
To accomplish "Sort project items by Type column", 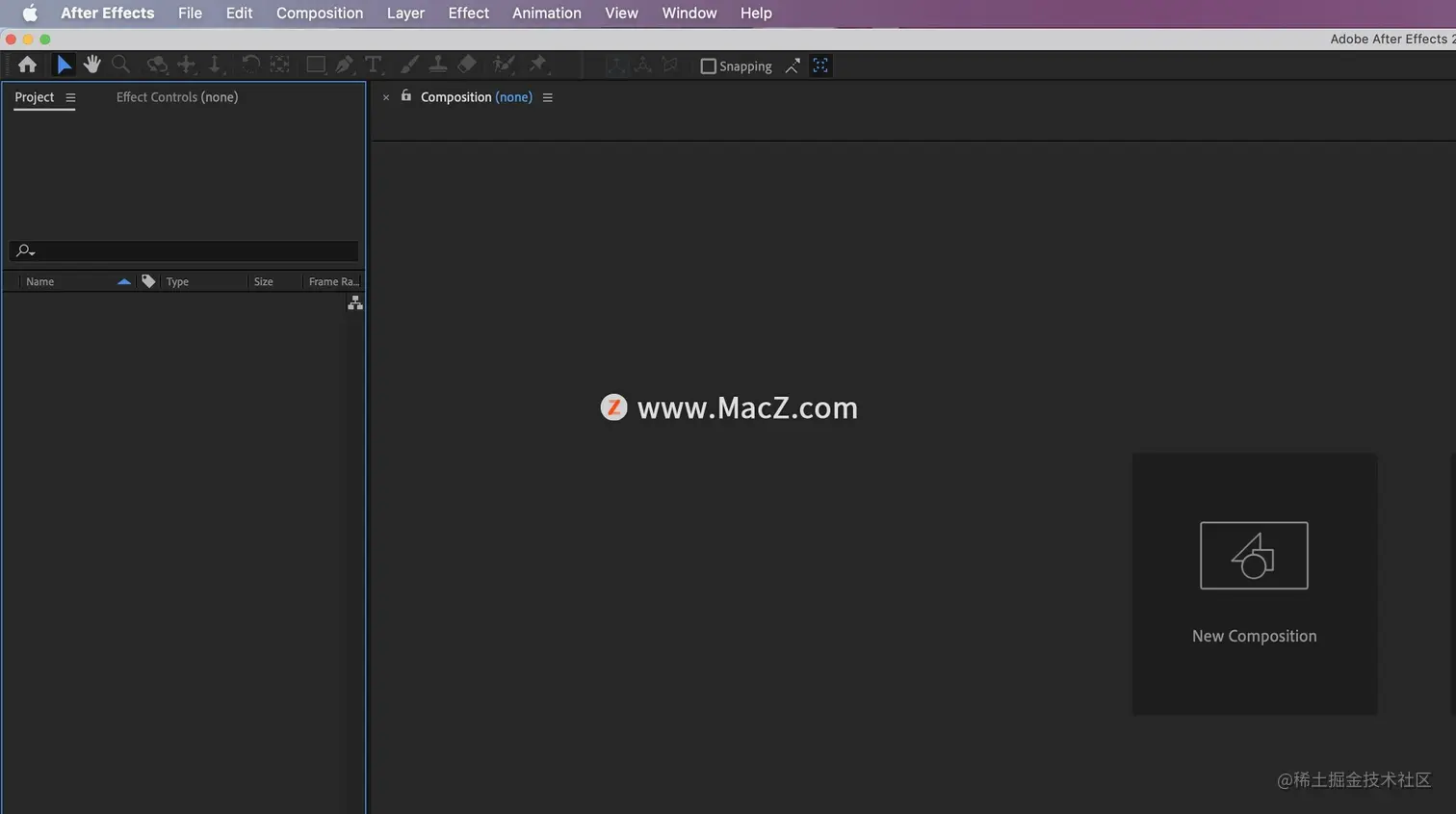I will (x=177, y=281).
